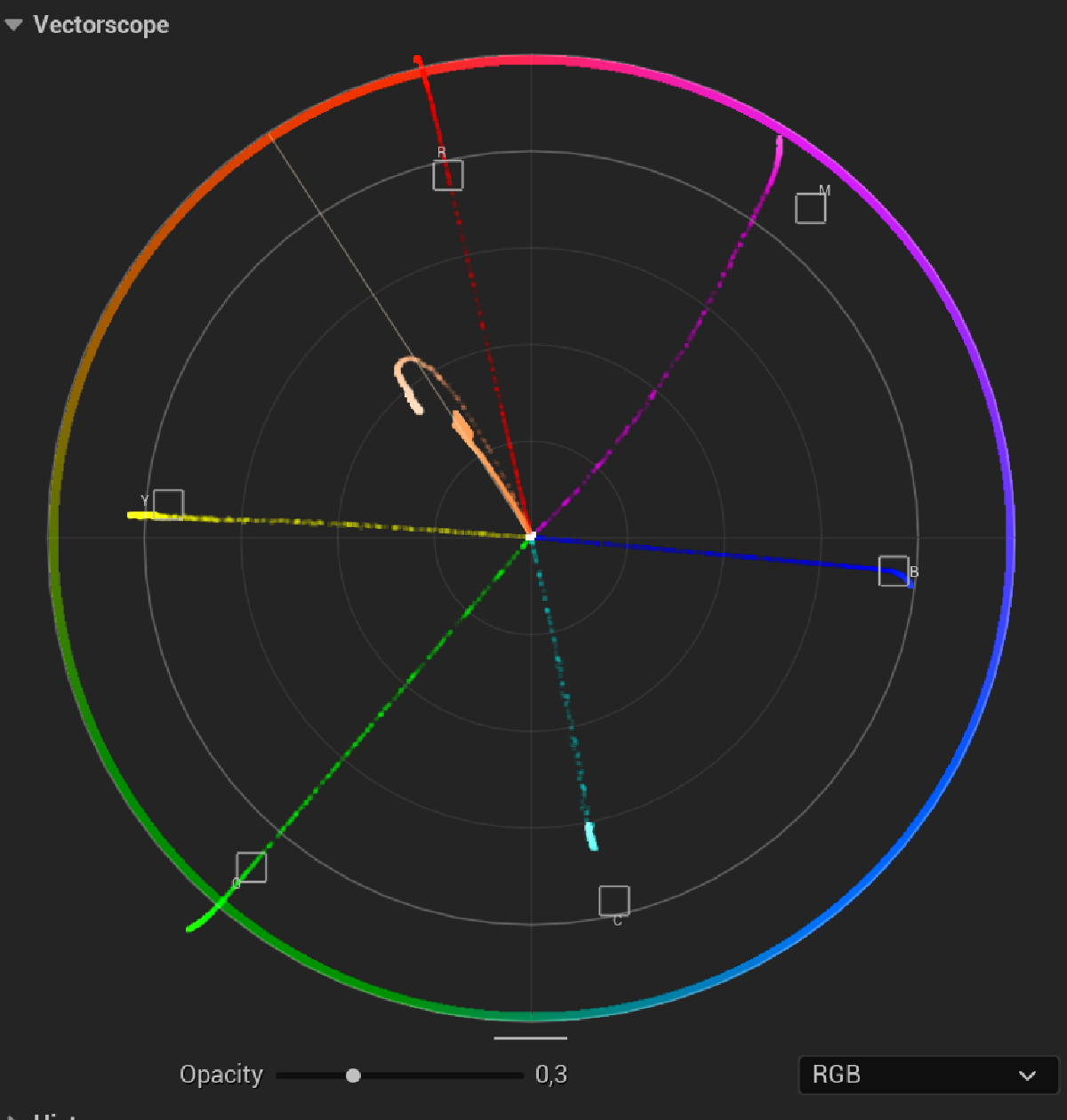
Task: Click the blue B target box
Action: click(894, 571)
